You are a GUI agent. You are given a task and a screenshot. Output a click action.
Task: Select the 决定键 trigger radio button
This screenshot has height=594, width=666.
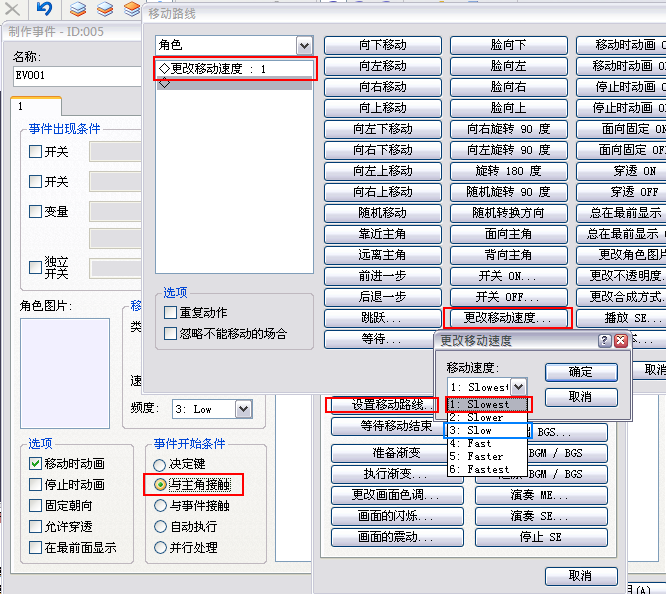click(x=160, y=464)
